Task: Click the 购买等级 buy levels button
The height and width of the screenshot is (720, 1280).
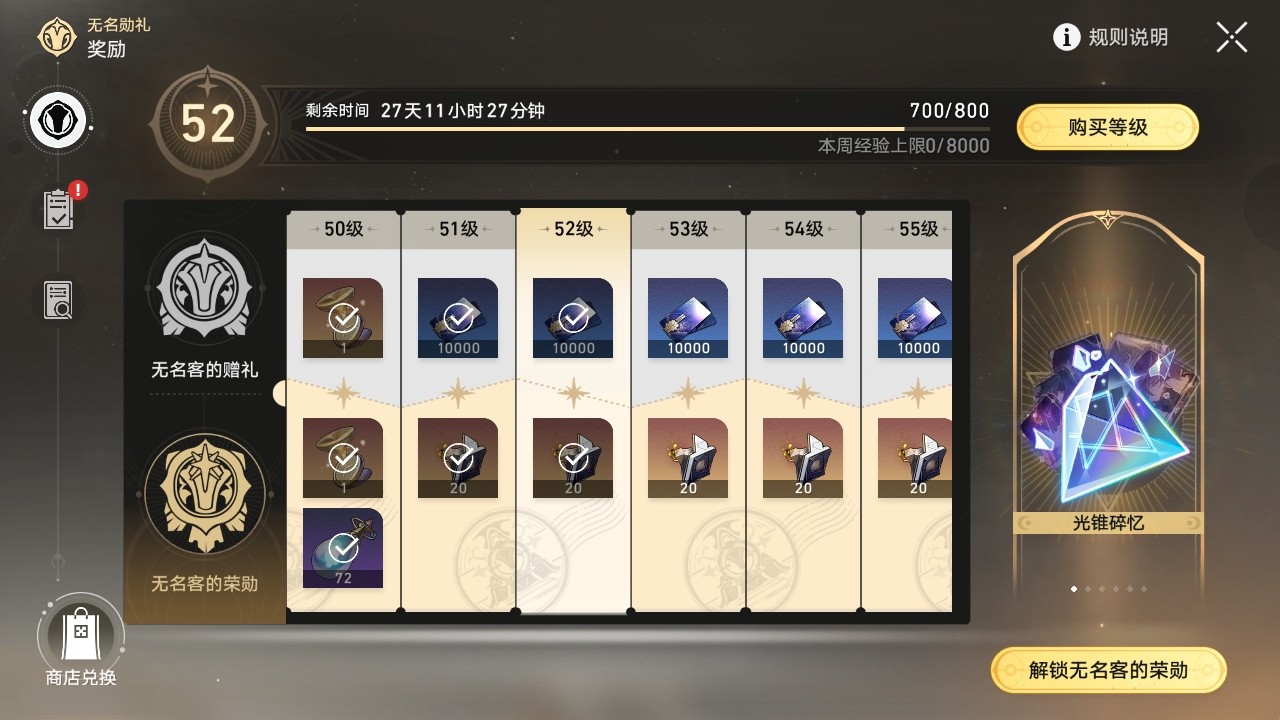Action: 1108,127
